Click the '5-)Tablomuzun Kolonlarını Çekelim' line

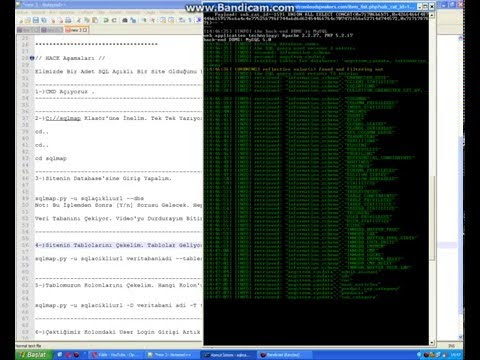click(x=118, y=285)
